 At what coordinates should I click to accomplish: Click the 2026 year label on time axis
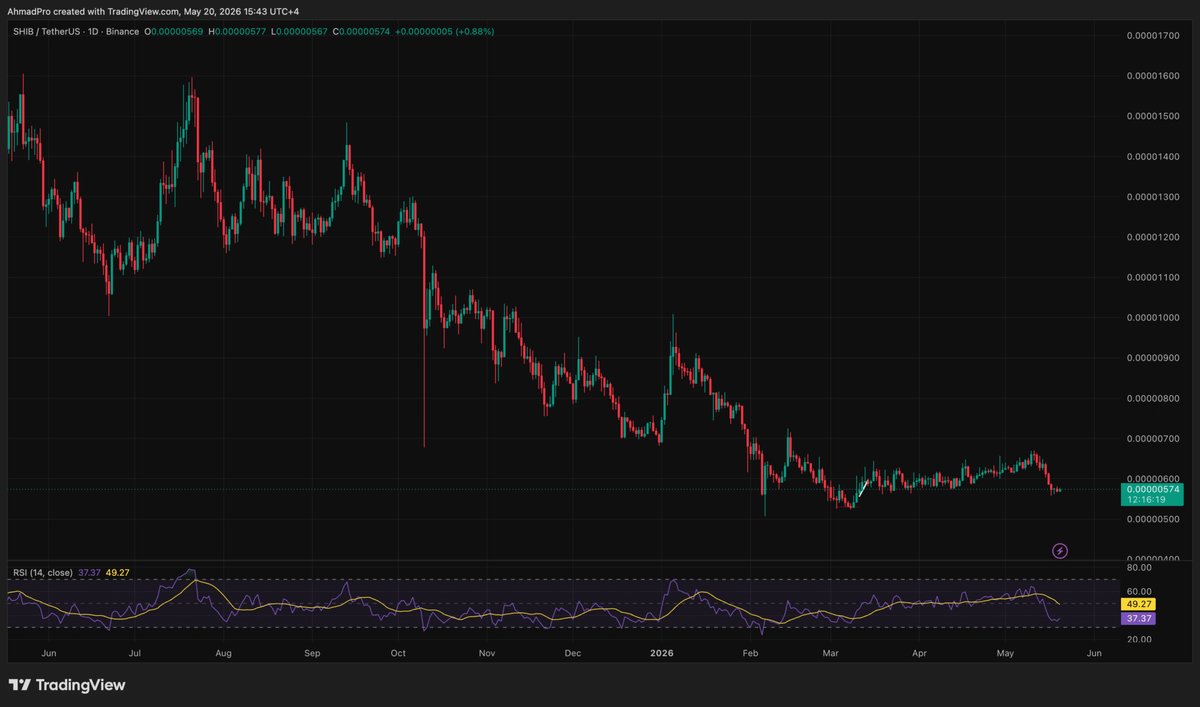[x=662, y=652]
